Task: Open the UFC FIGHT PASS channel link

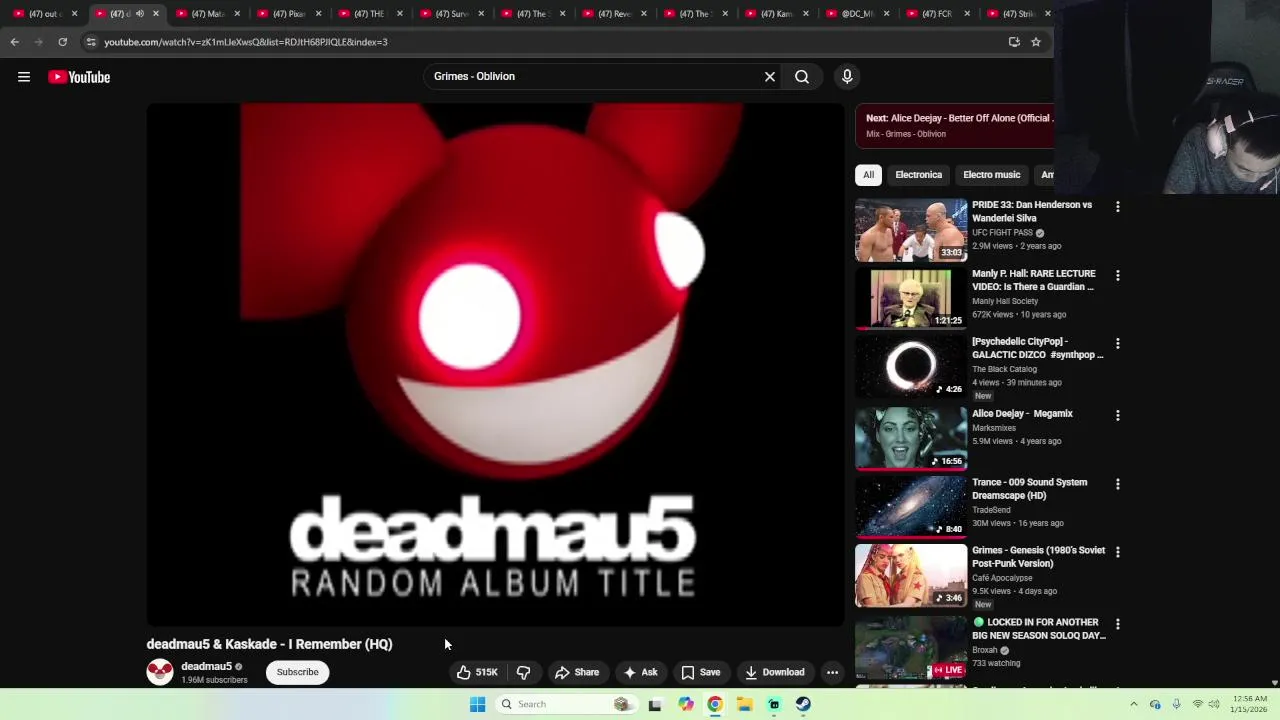Action: (1003, 233)
